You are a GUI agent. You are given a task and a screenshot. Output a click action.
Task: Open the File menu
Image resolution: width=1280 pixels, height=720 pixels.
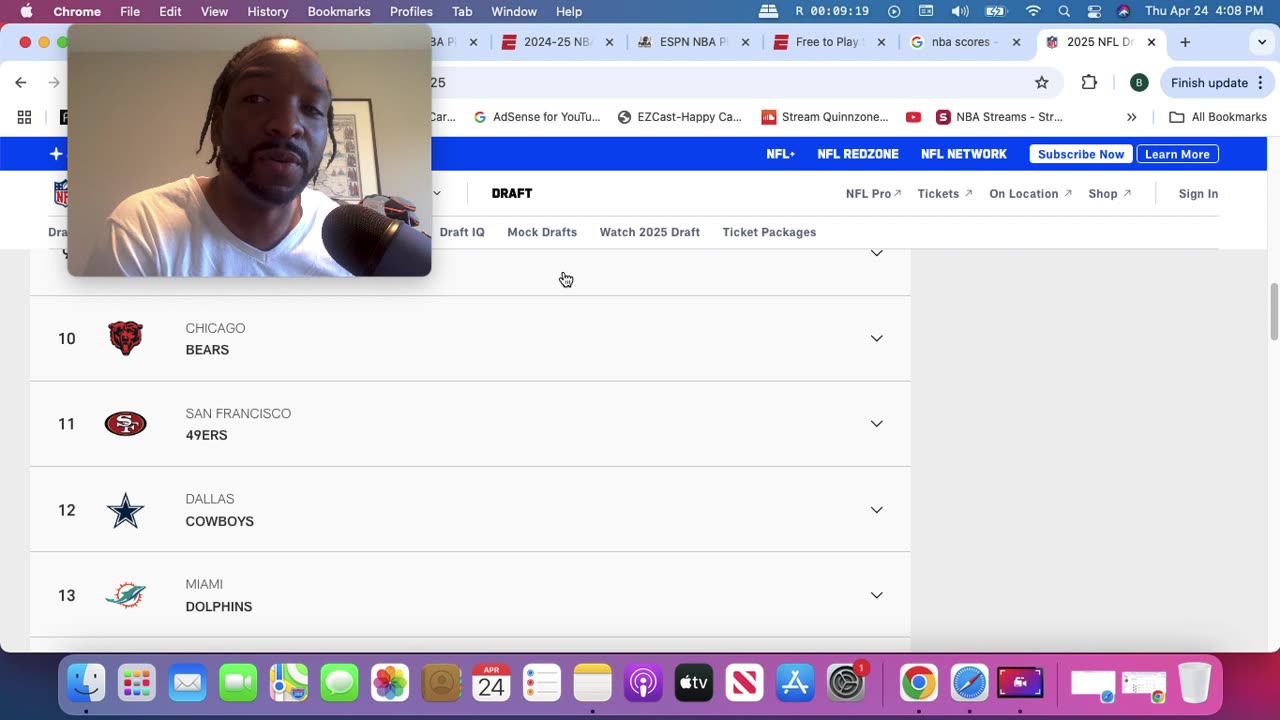130,12
